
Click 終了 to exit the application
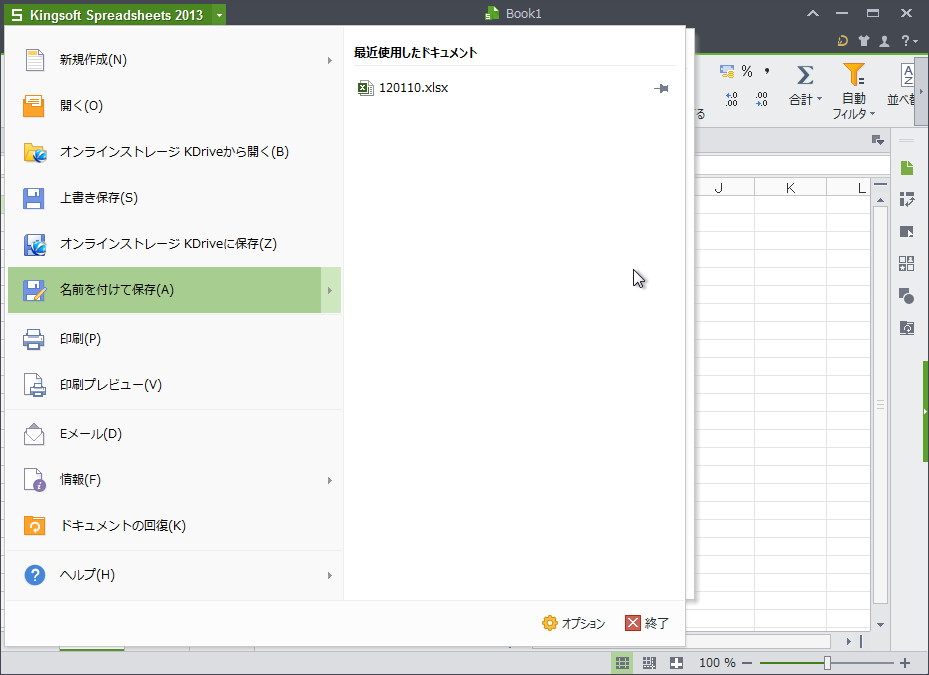(x=648, y=622)
